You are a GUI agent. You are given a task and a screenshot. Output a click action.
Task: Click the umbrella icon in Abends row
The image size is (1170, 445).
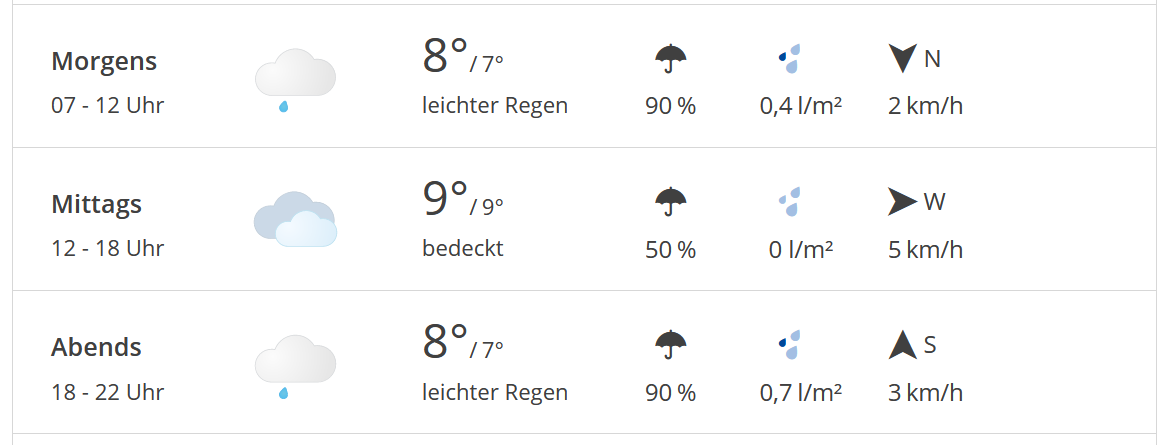[670, 345]
